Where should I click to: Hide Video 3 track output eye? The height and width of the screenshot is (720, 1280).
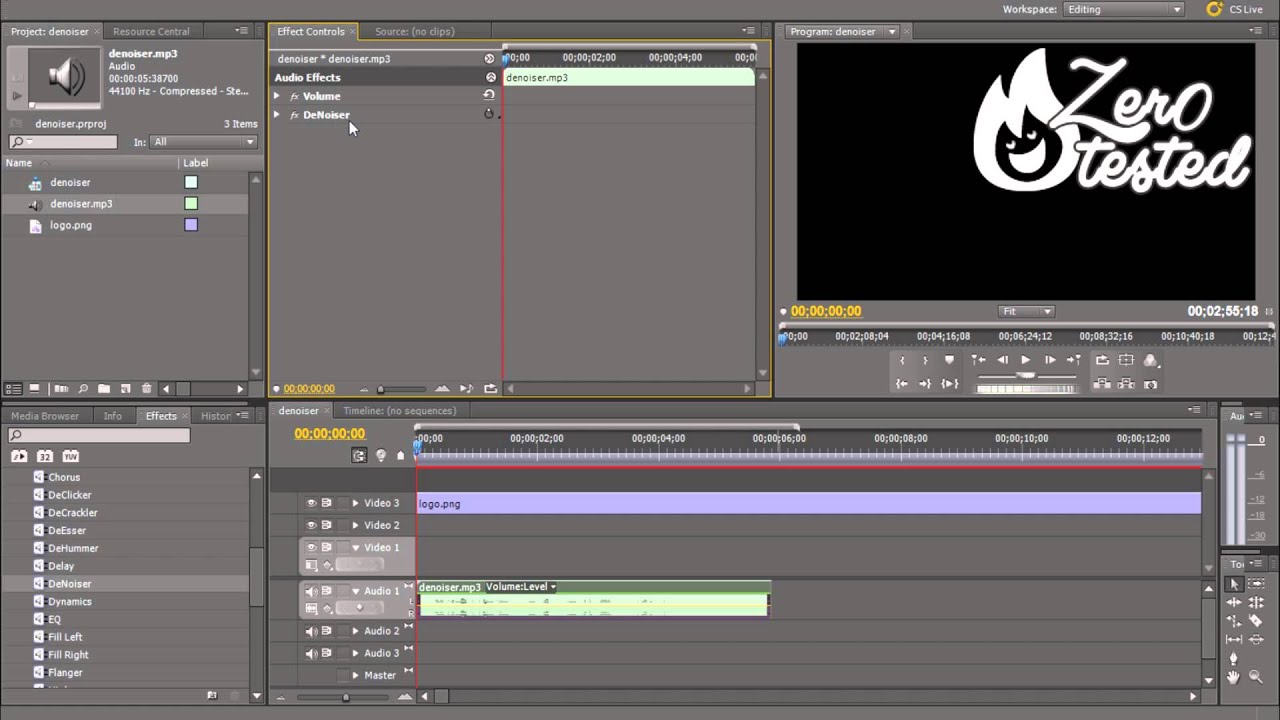click(x=311, y=503)
